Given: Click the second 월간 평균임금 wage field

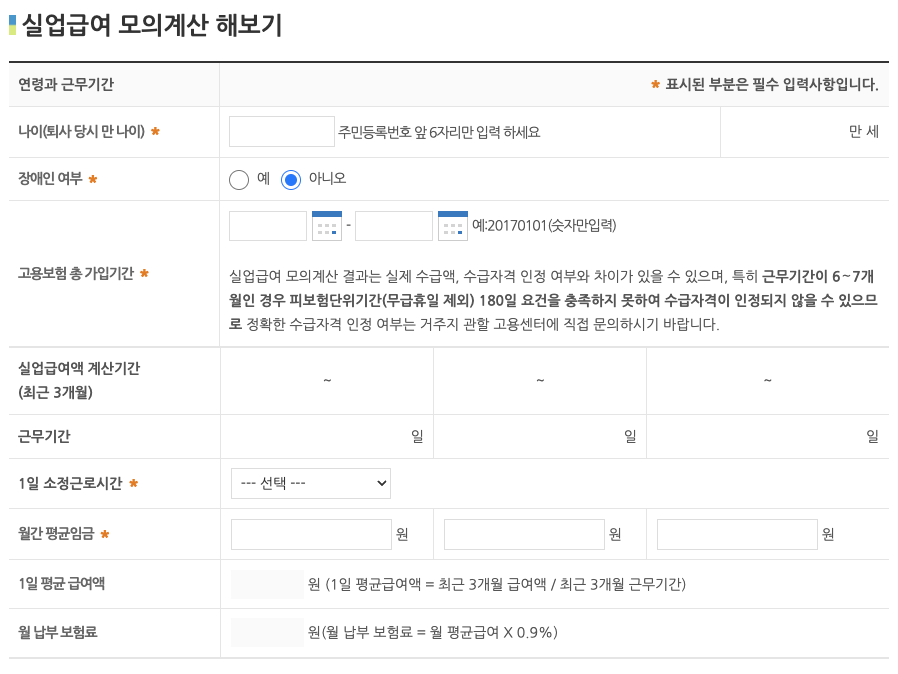Looking at the screenshot, I should pyautogui.click(x=524, y=533).
